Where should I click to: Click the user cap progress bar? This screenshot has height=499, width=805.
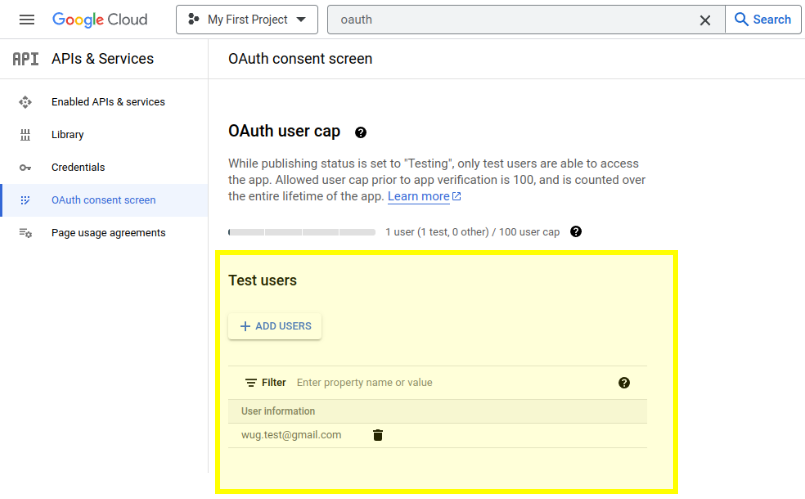302,232
